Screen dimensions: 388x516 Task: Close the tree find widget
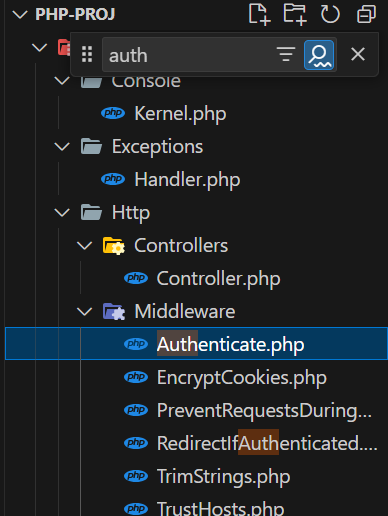(x=358, y=54)
